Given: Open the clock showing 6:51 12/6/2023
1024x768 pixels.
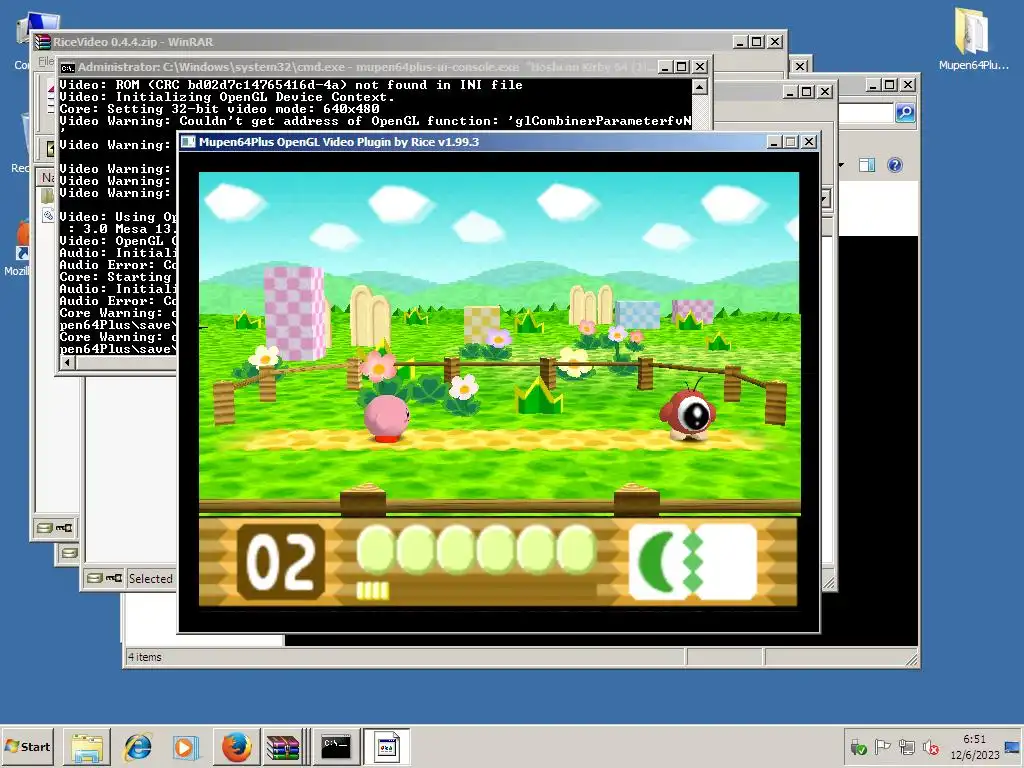Looking at the screenshot, I should pos(974,747).
